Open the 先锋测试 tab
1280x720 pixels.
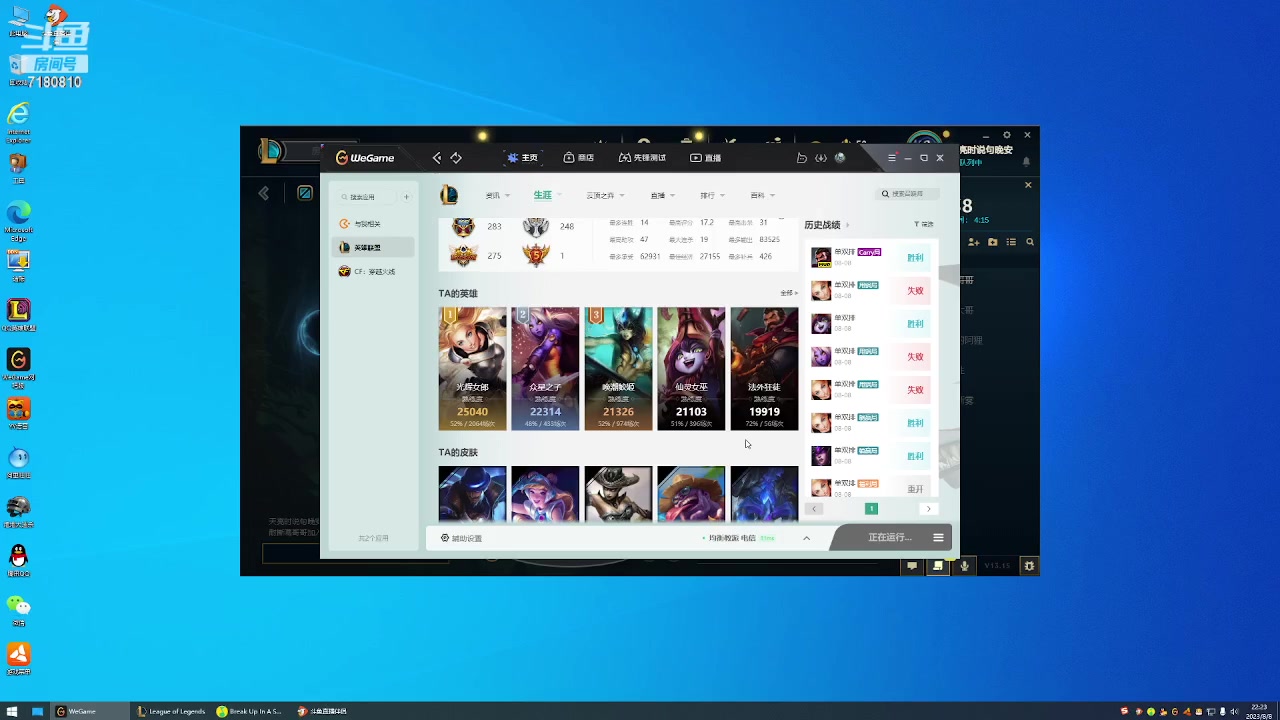642,158
